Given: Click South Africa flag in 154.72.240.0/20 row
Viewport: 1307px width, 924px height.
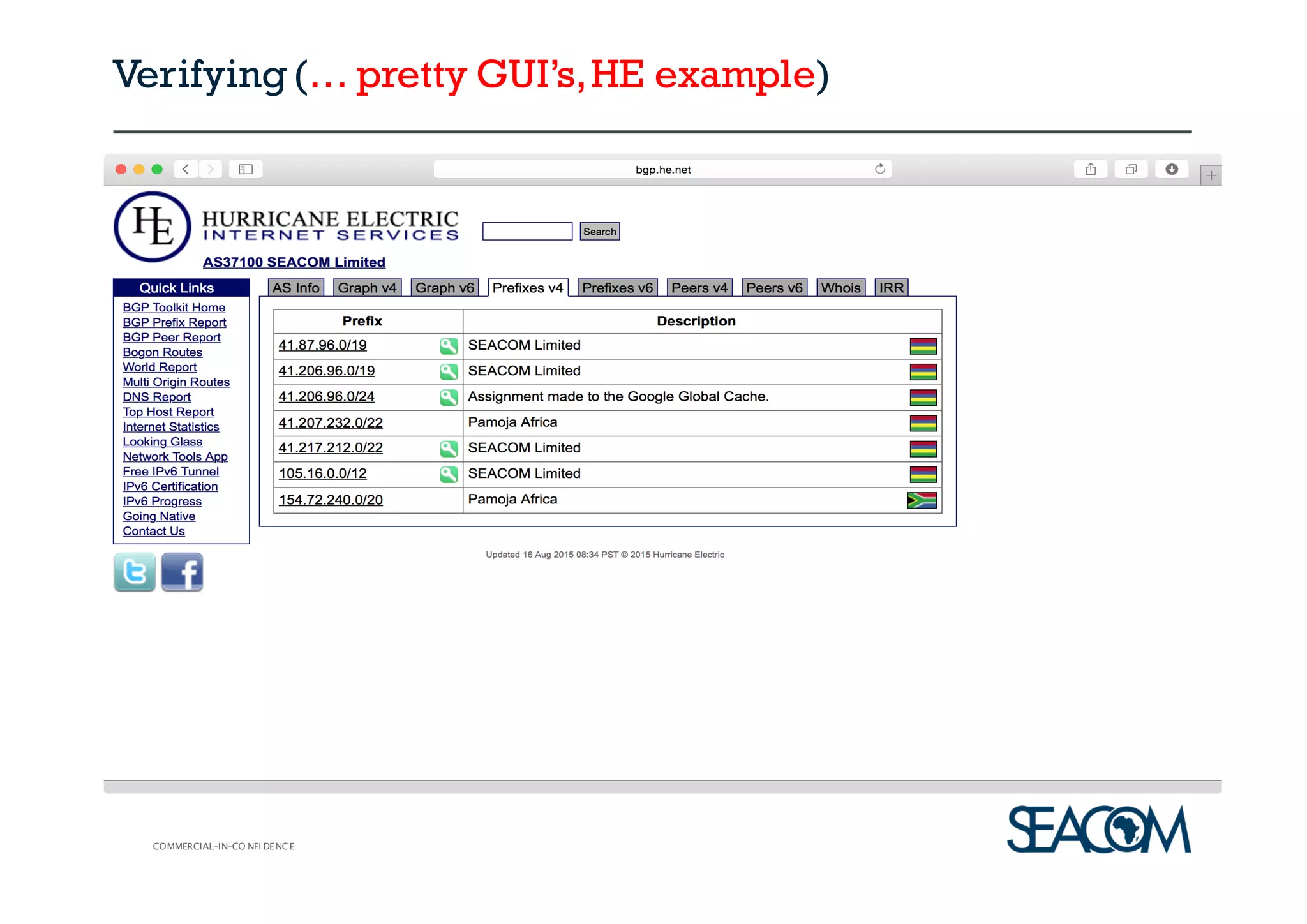Looking at the screenshot, I should click(x=922, y=500).
